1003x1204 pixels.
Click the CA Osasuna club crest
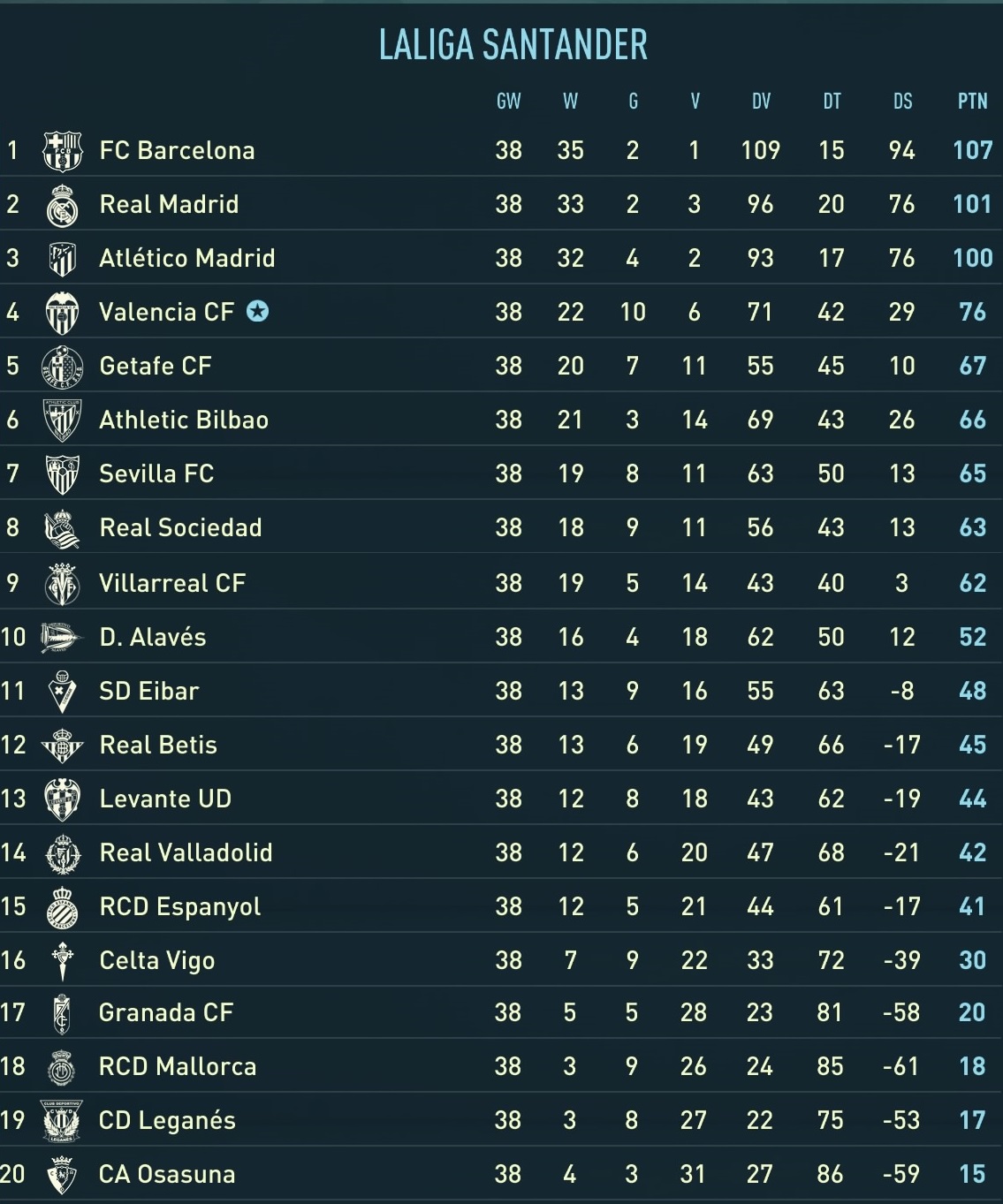click(x=62, y=1175)
